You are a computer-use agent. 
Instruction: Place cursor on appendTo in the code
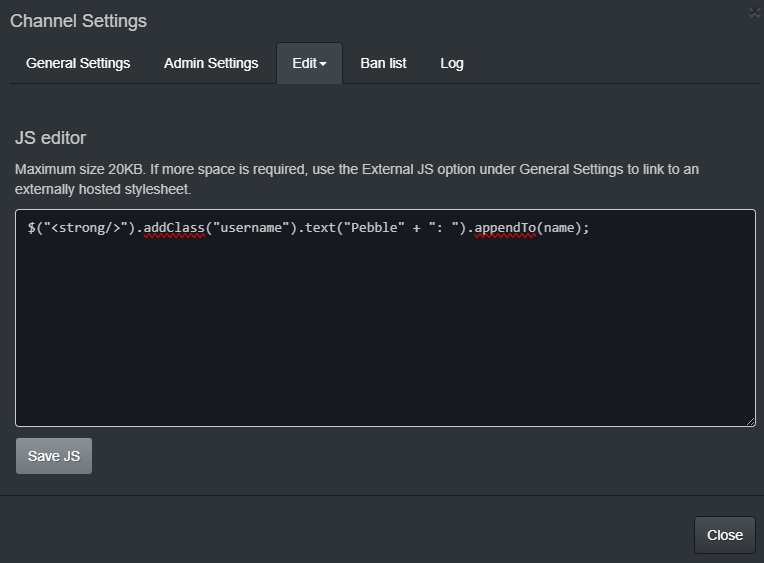(506, 227)
